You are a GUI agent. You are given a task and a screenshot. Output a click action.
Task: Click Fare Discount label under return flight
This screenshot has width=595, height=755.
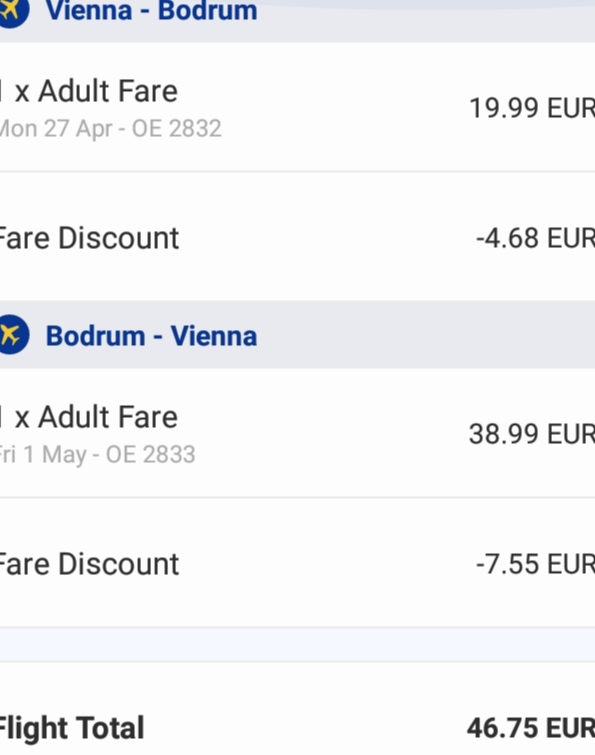(x=89, y=564)
